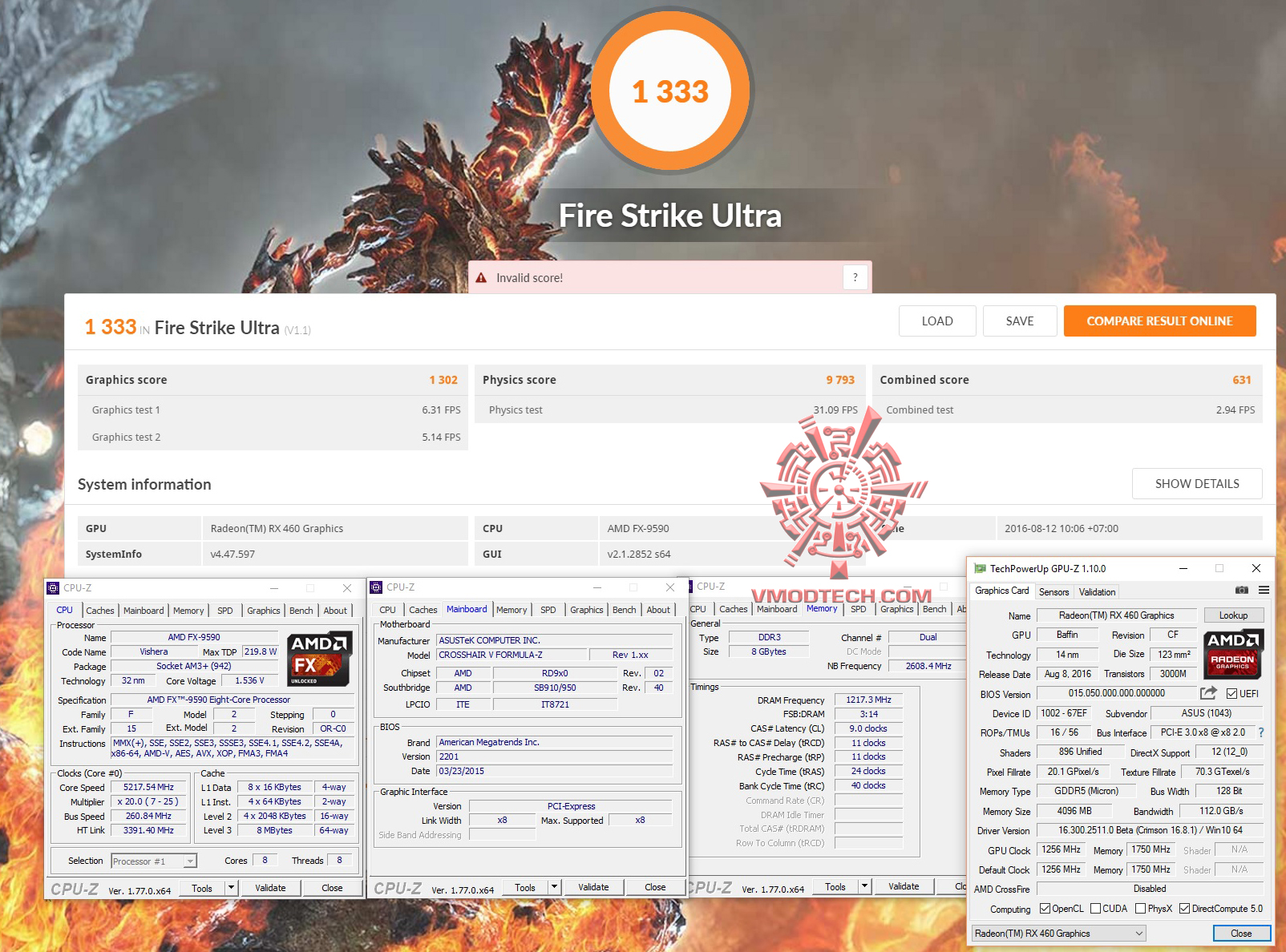Expand the Tools arrow in the CPU-Z CPU window
1286x952 pixels.
pyautogui.click(x=231, y=887)
